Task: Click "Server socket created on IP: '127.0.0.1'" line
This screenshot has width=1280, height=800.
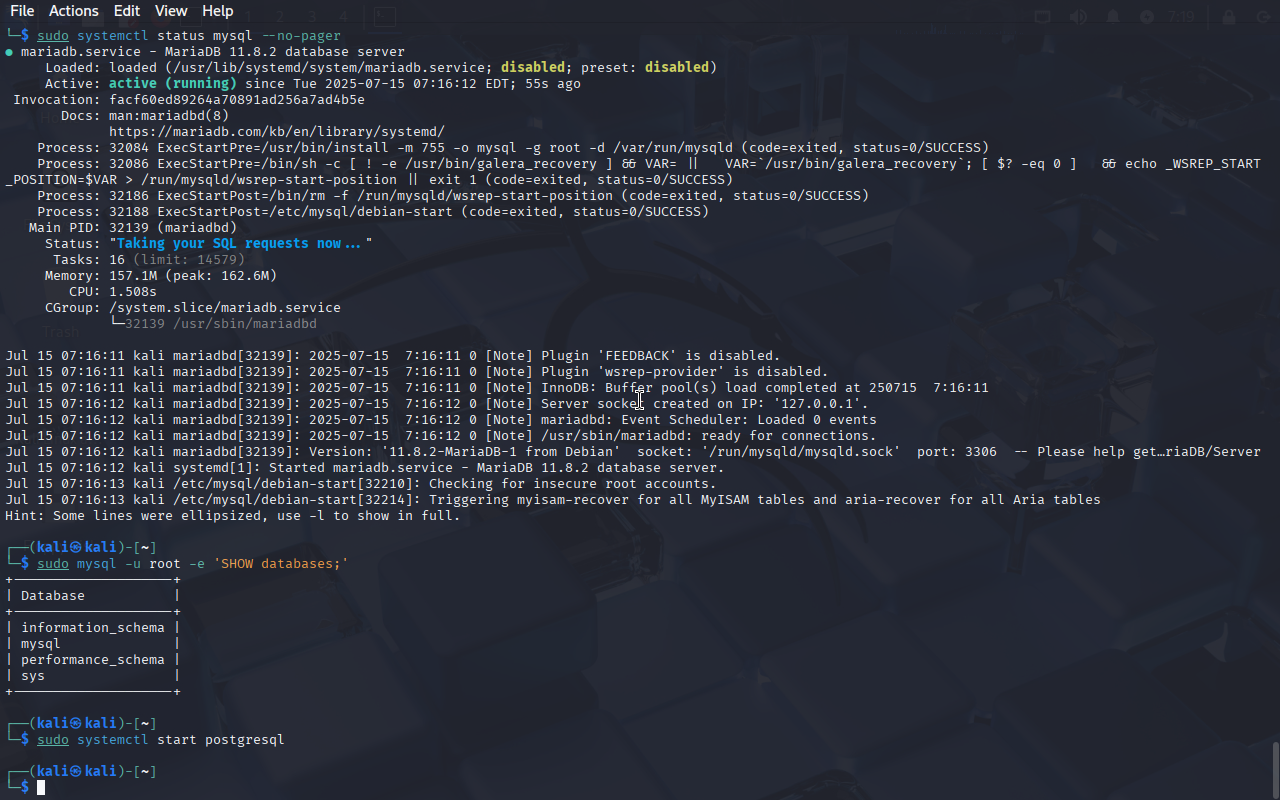Action: (x=437, y=404)
